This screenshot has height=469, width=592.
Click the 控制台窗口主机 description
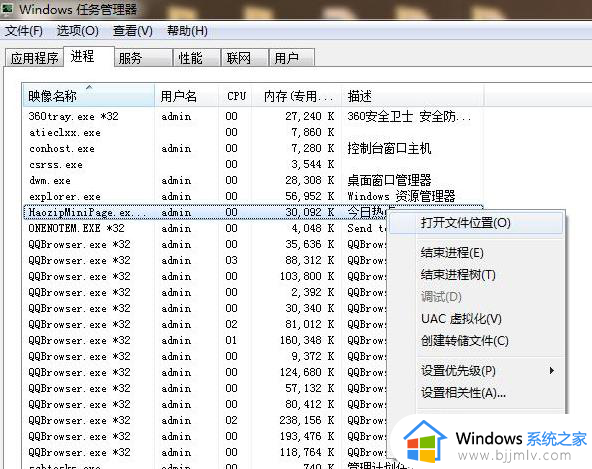coord(389,148)
